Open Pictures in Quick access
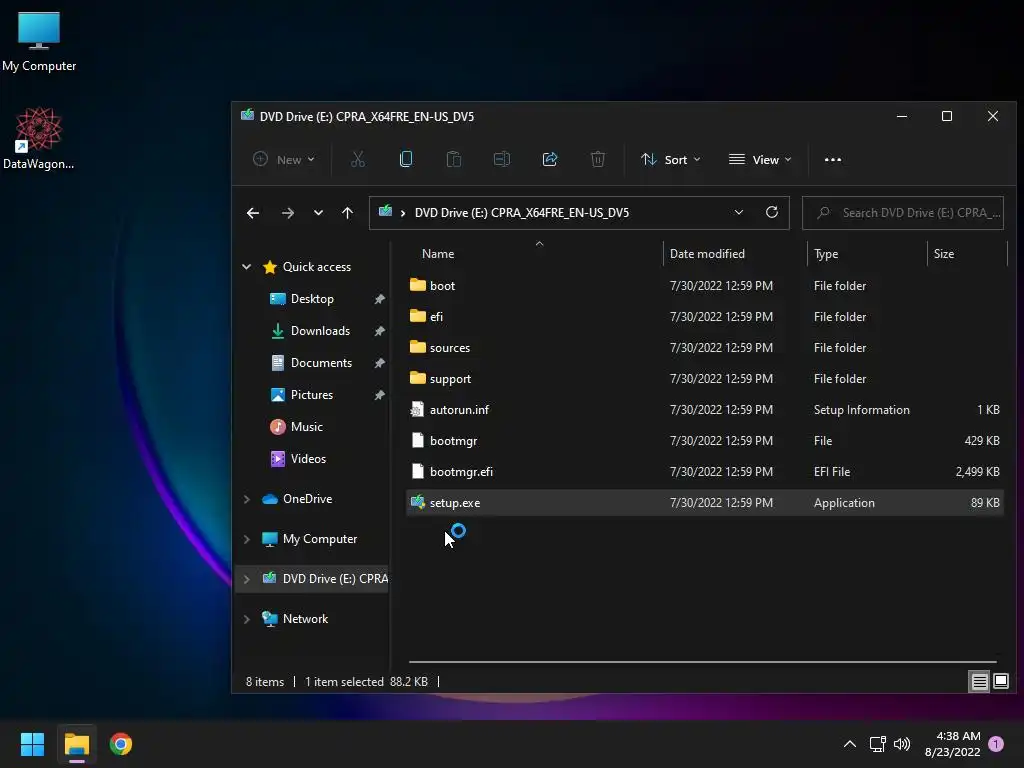1024x768 pixels. [312, 394]
